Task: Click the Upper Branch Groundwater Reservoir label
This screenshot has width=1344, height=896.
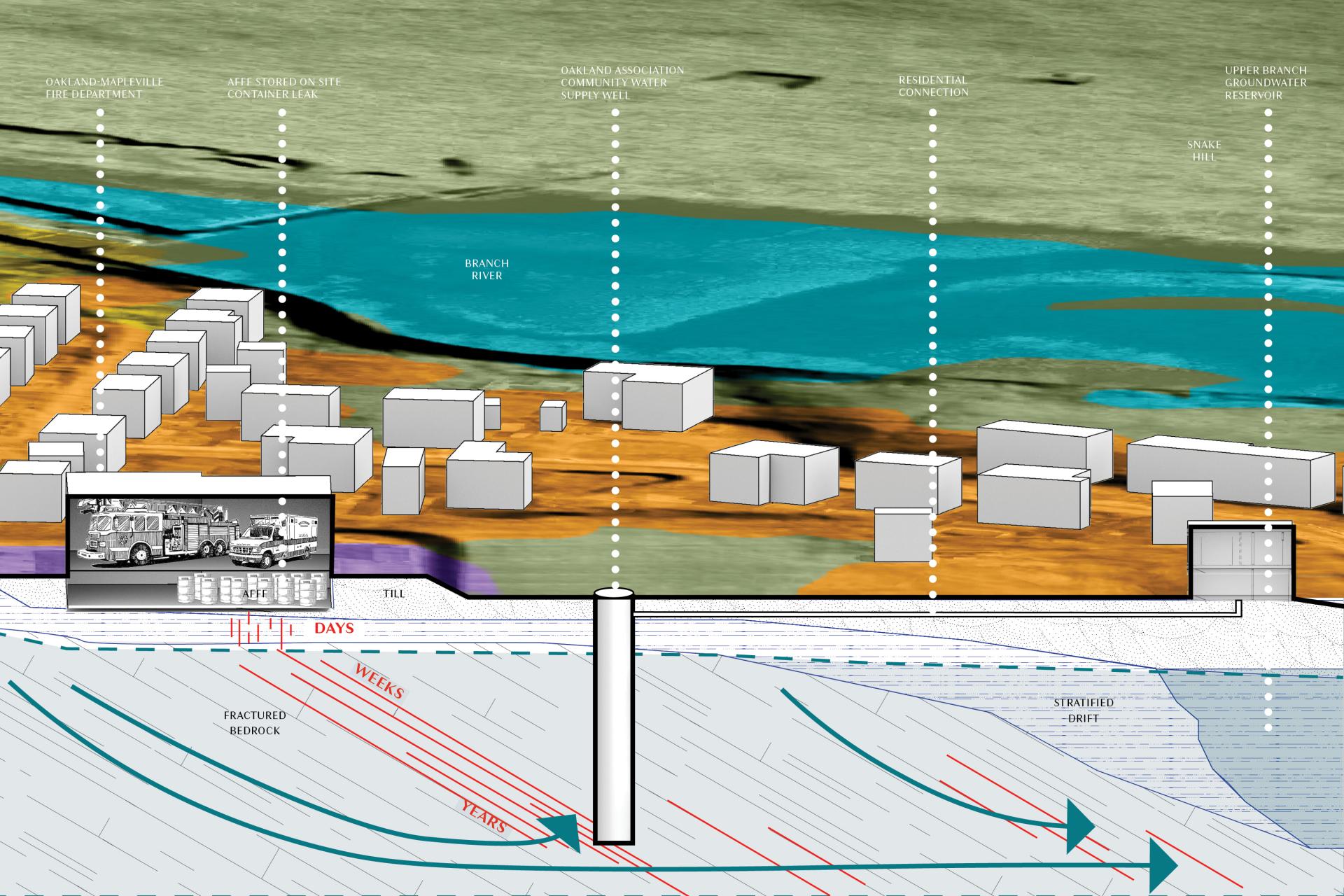Action: (x=1266, y=83)
